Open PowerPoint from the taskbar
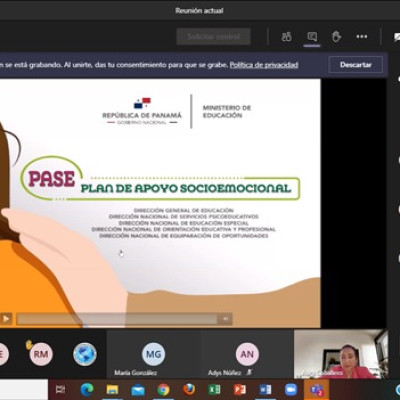400x400 pixels. 240,389
